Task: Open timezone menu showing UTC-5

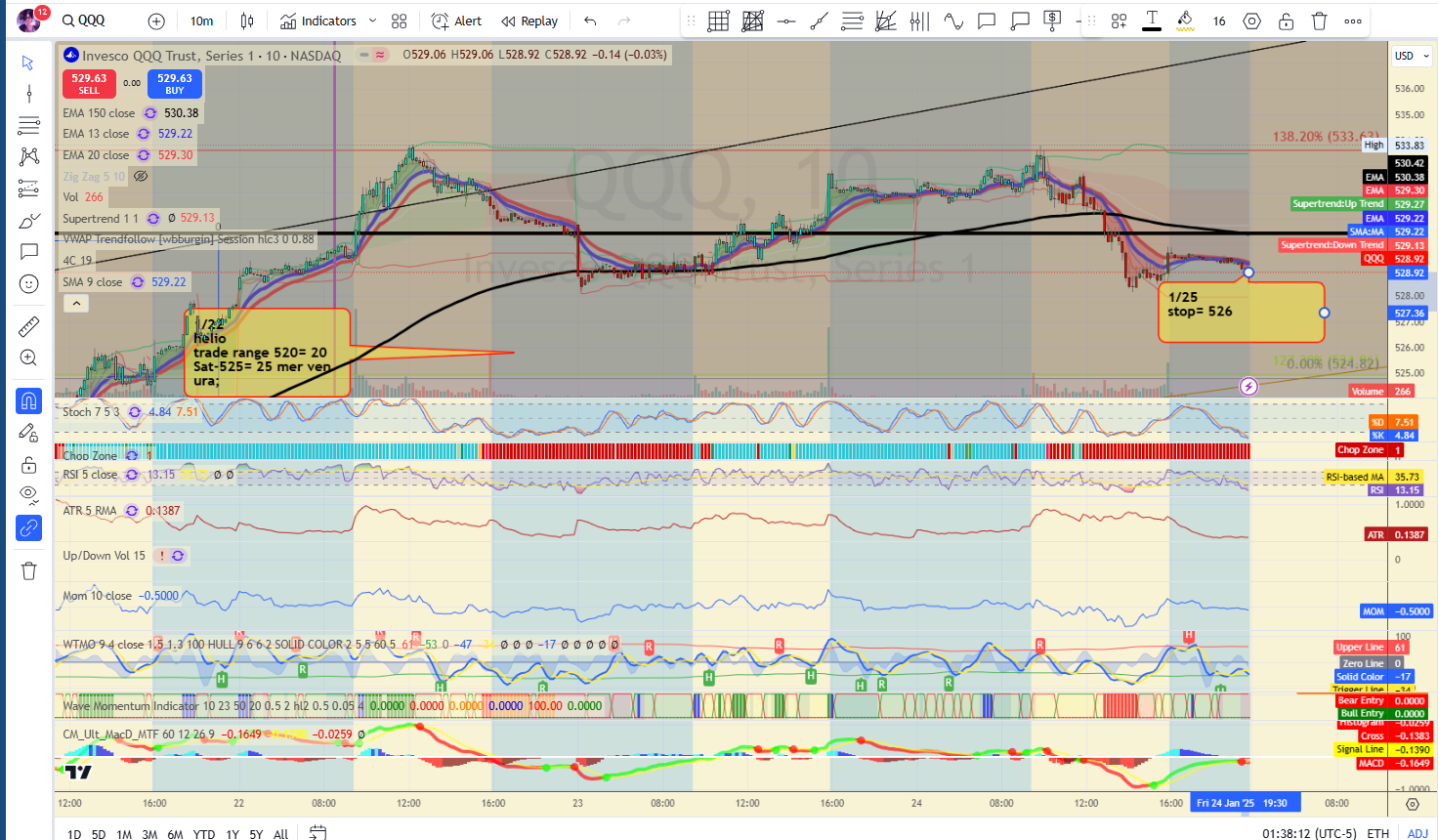Action: pyautogui.click(x=1309, y=833)
